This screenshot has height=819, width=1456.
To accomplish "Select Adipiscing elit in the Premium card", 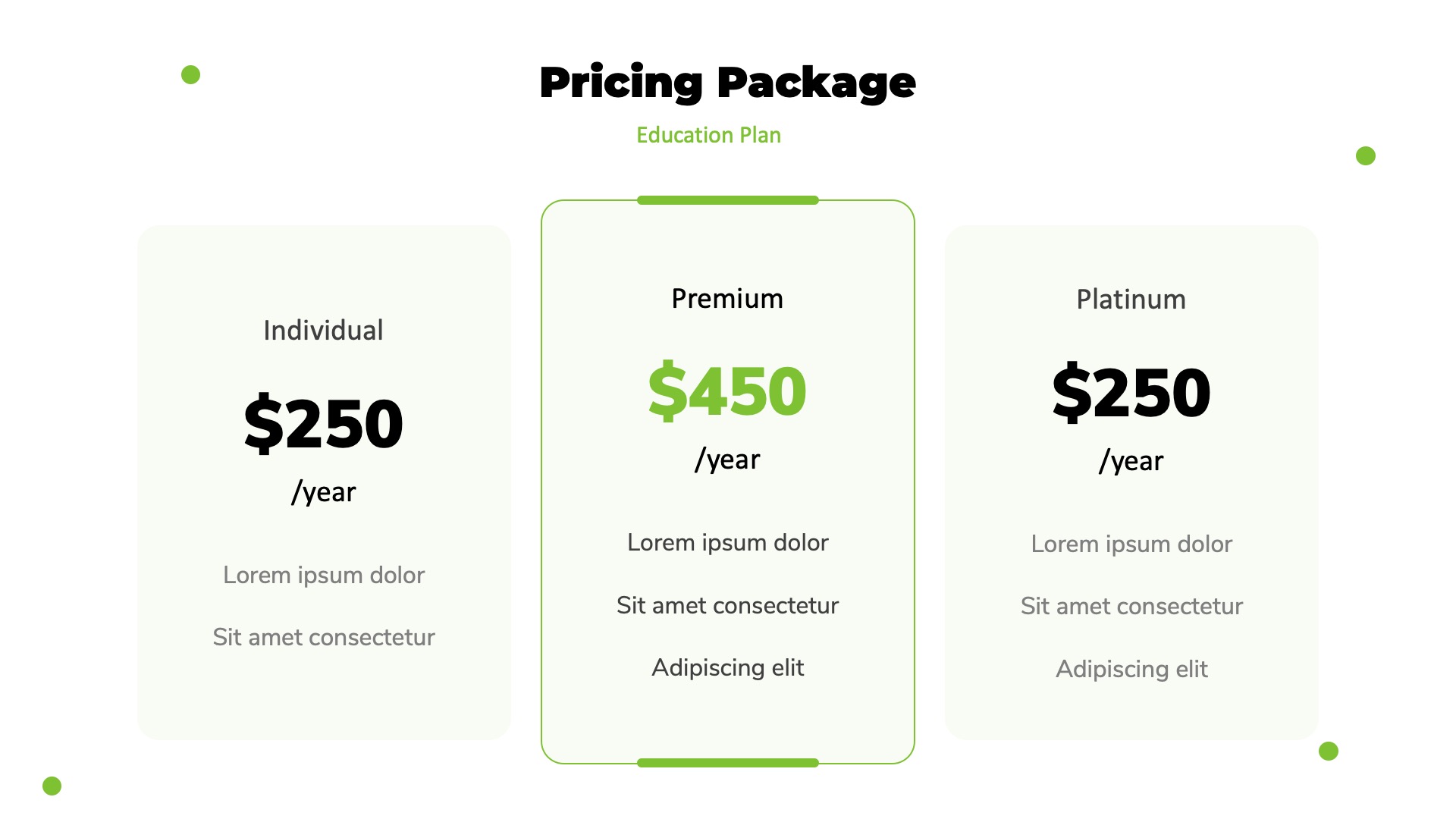I will tap(727, 667).
